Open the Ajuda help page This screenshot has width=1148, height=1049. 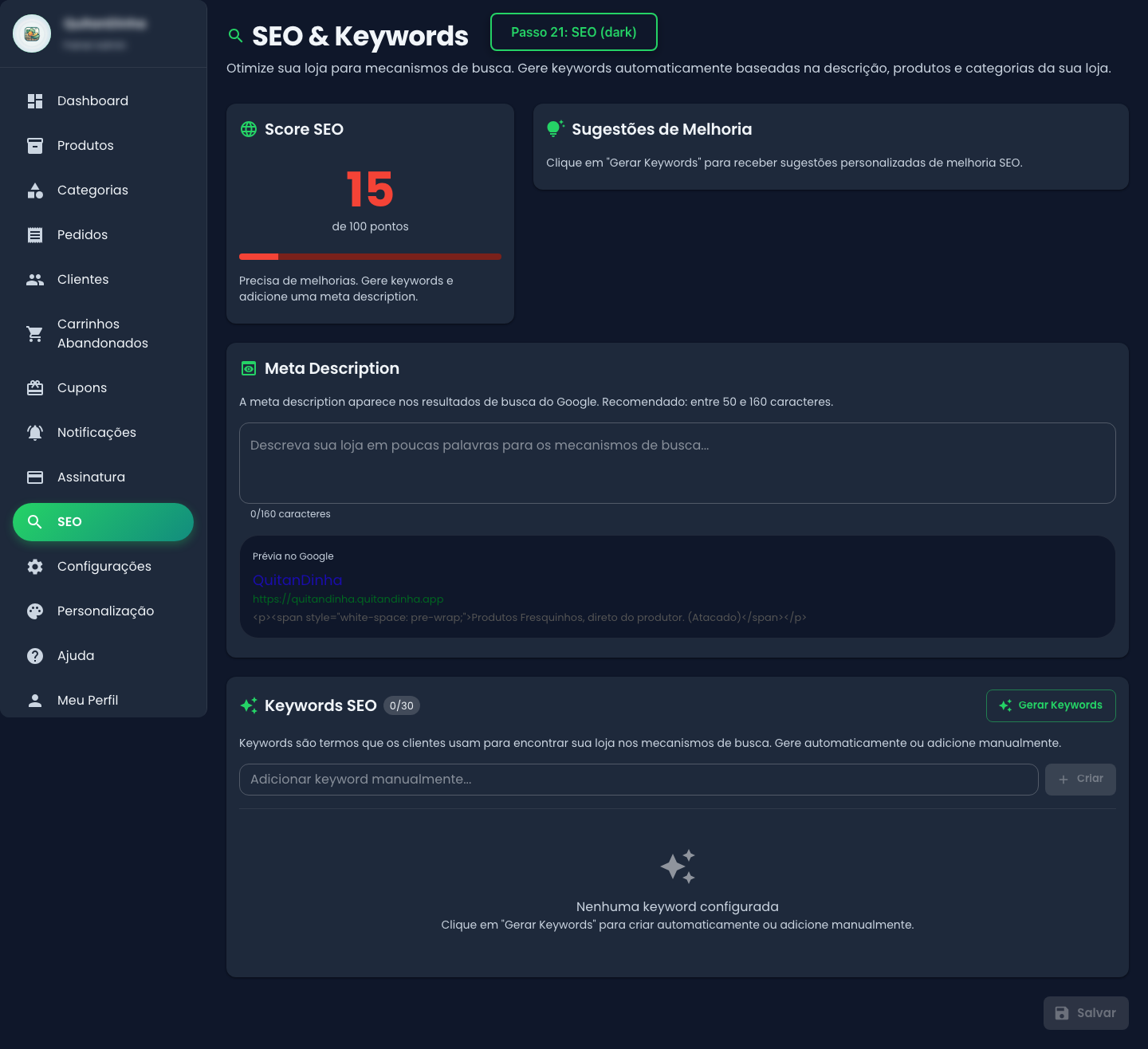pos(76,656)
